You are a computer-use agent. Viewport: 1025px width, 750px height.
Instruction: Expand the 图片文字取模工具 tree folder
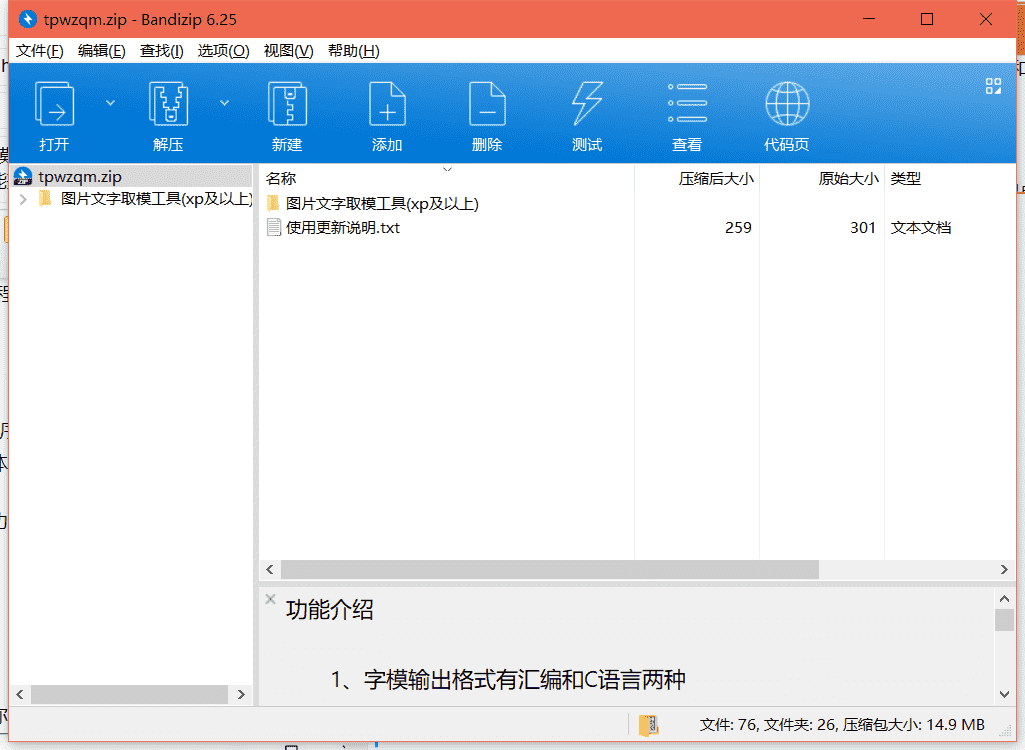24,199
